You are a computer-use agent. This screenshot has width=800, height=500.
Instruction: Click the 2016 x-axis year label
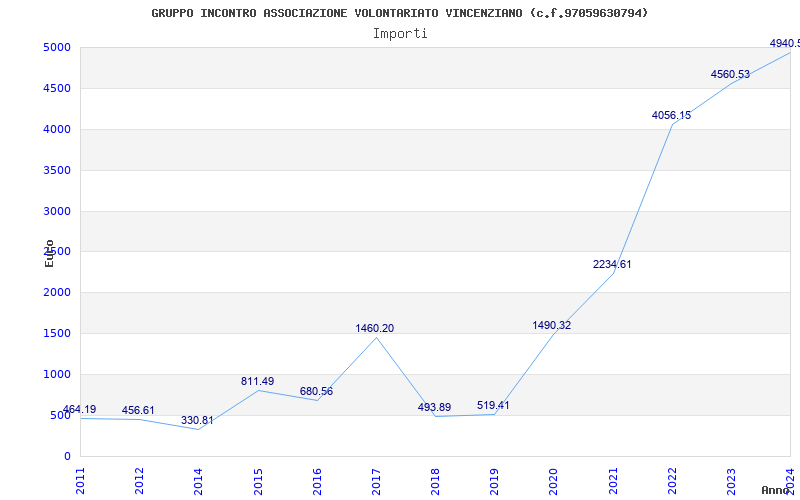317,481
